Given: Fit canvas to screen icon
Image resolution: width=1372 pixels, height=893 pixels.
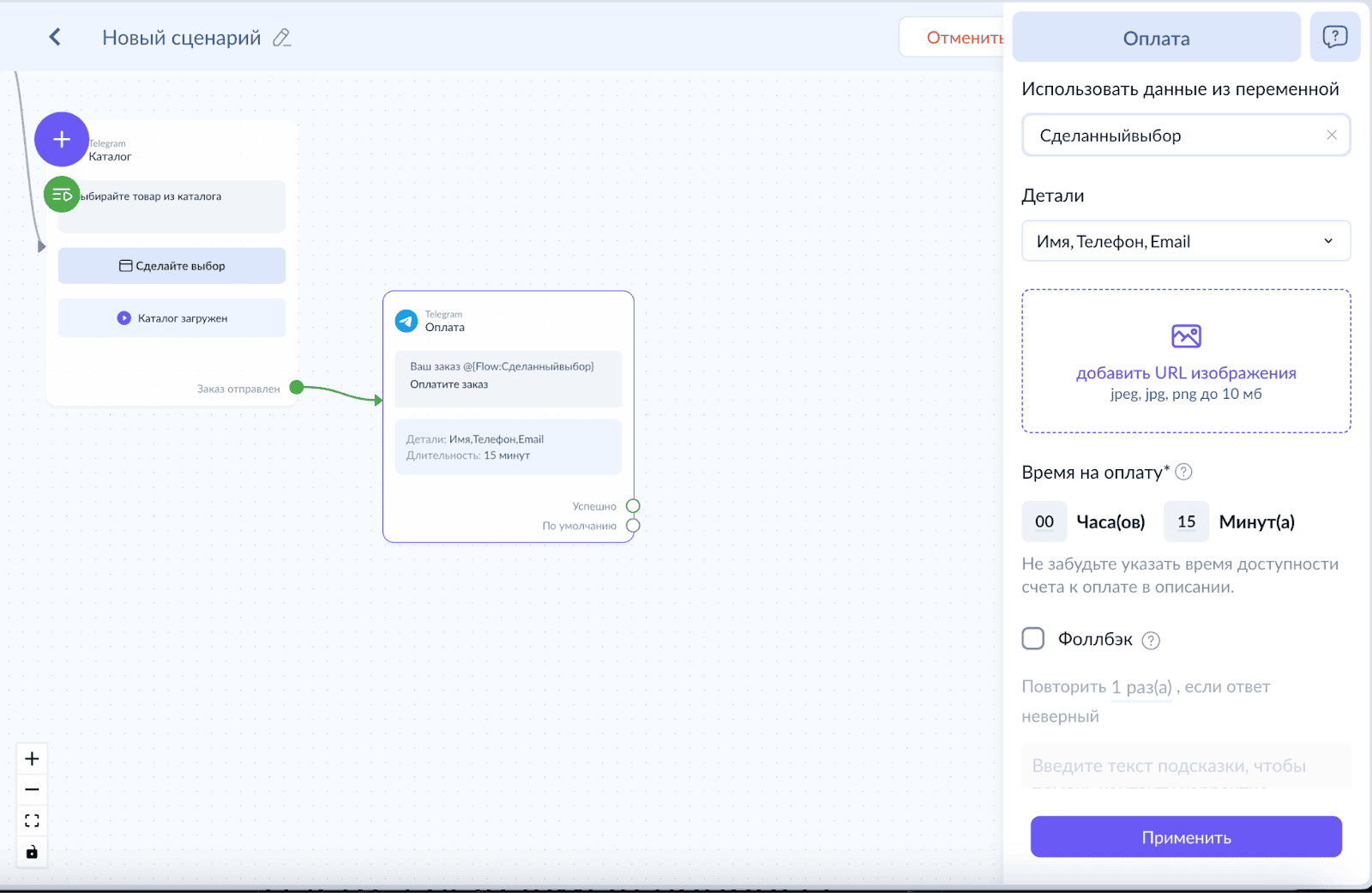Looking at the screenshot, I should click(32, 821).
